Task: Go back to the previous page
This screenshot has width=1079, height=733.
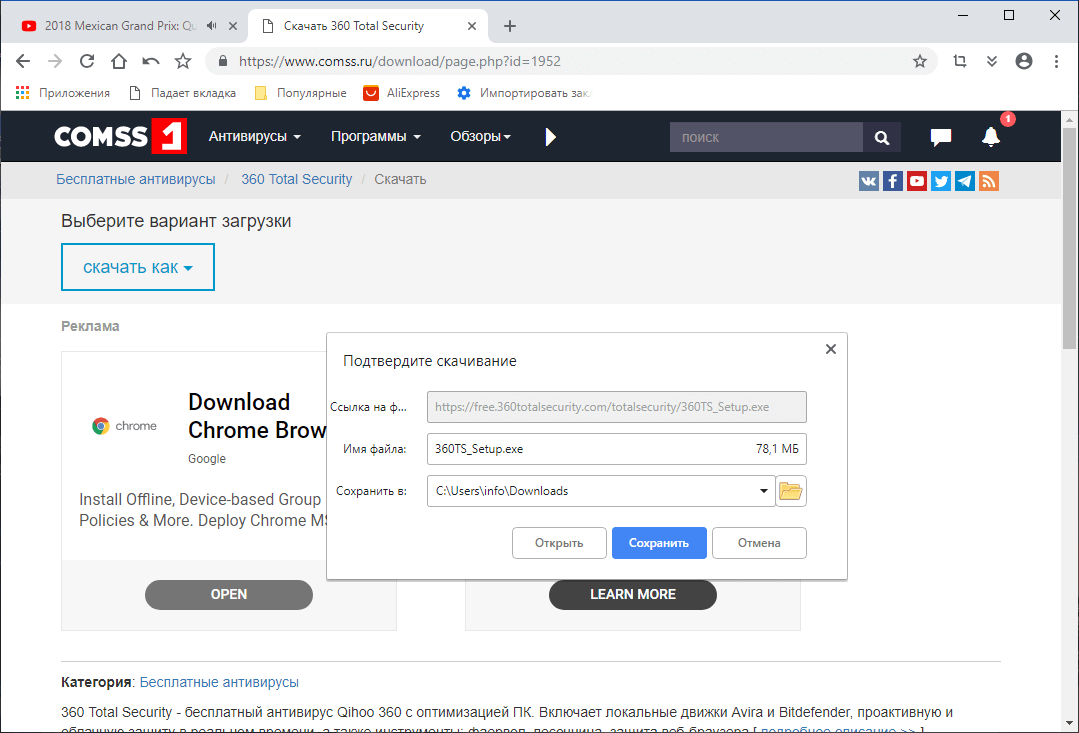Action: point(23,61)
